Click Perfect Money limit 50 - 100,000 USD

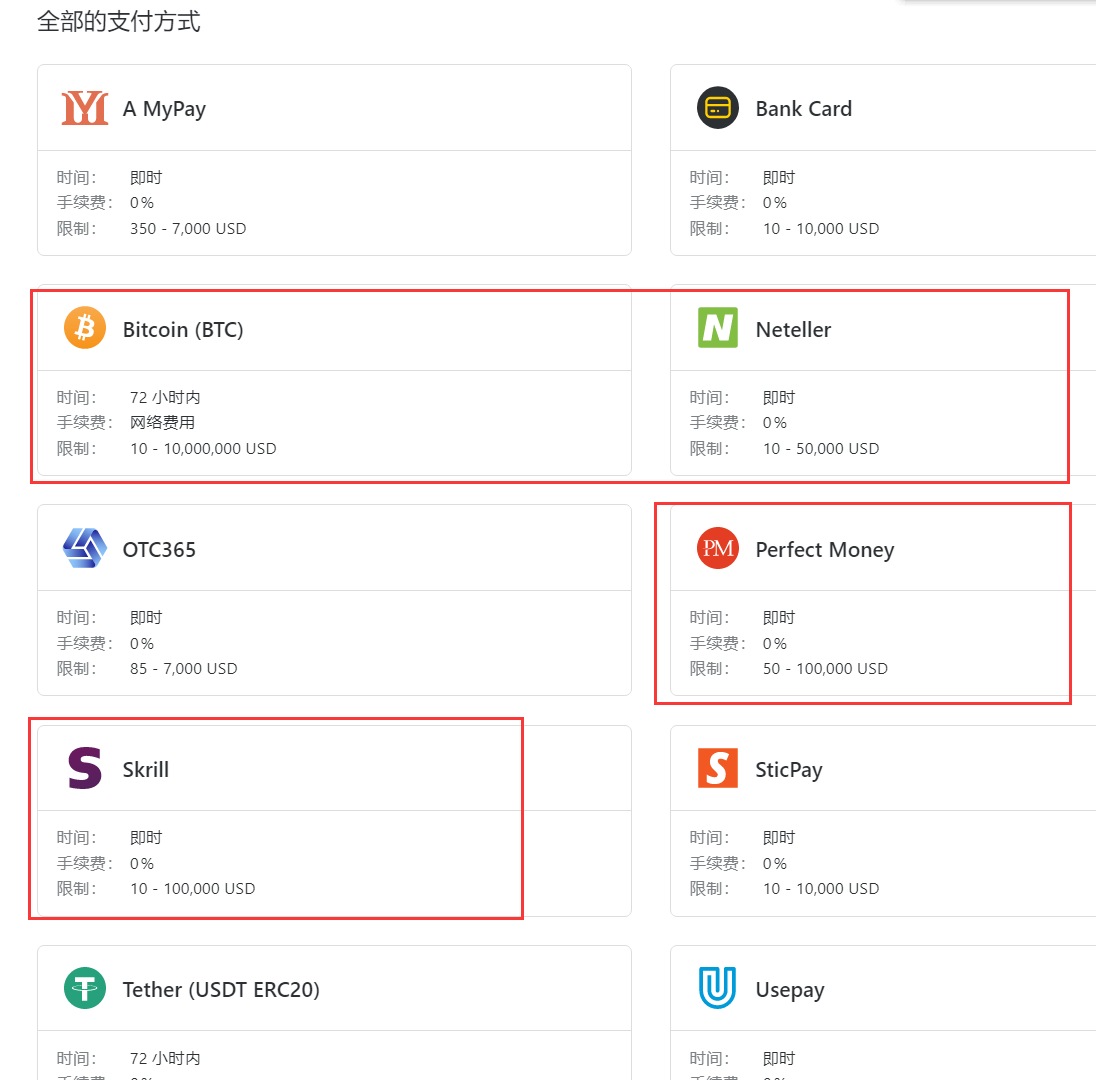click(x=825, y=669)
